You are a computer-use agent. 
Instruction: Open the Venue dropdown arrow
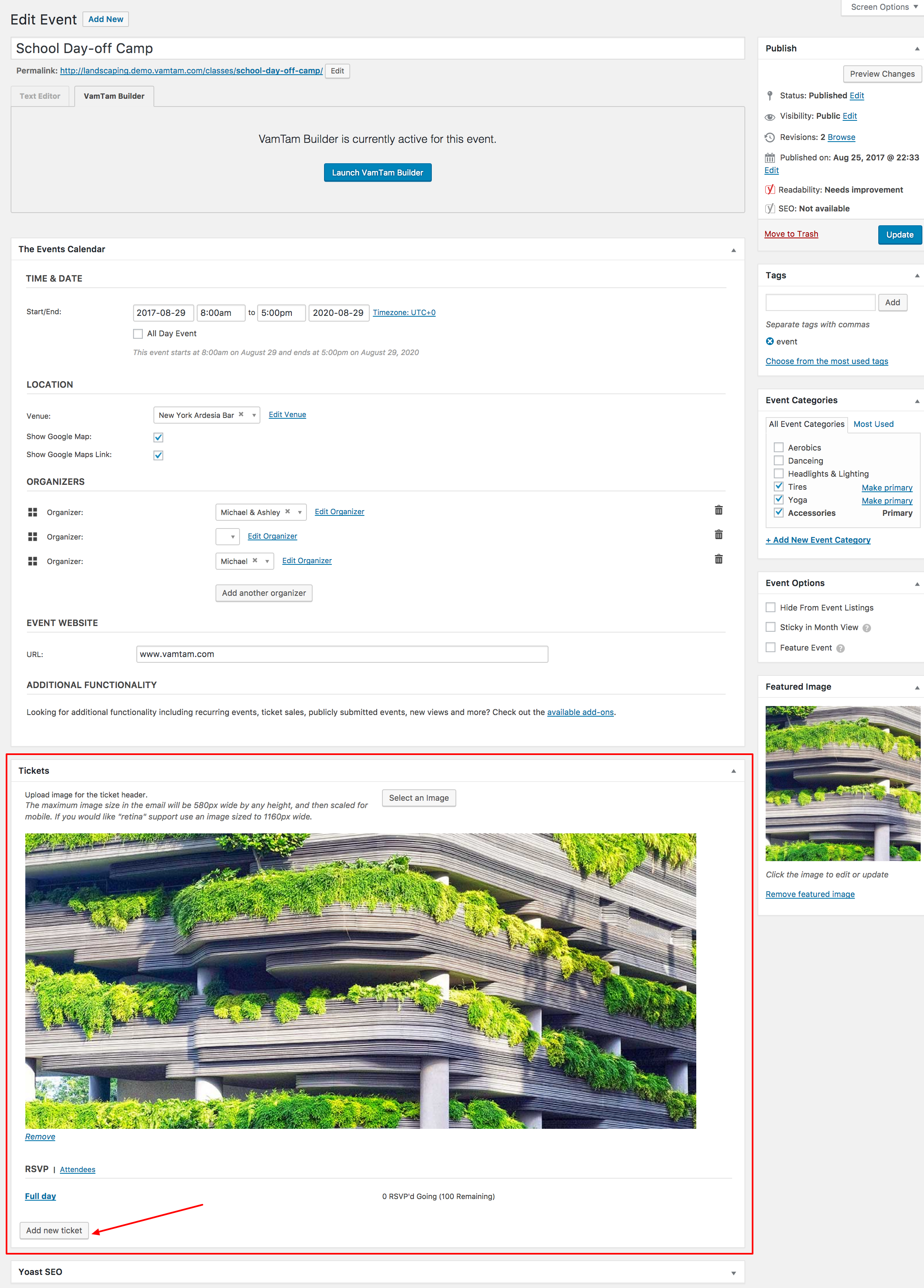254,415
